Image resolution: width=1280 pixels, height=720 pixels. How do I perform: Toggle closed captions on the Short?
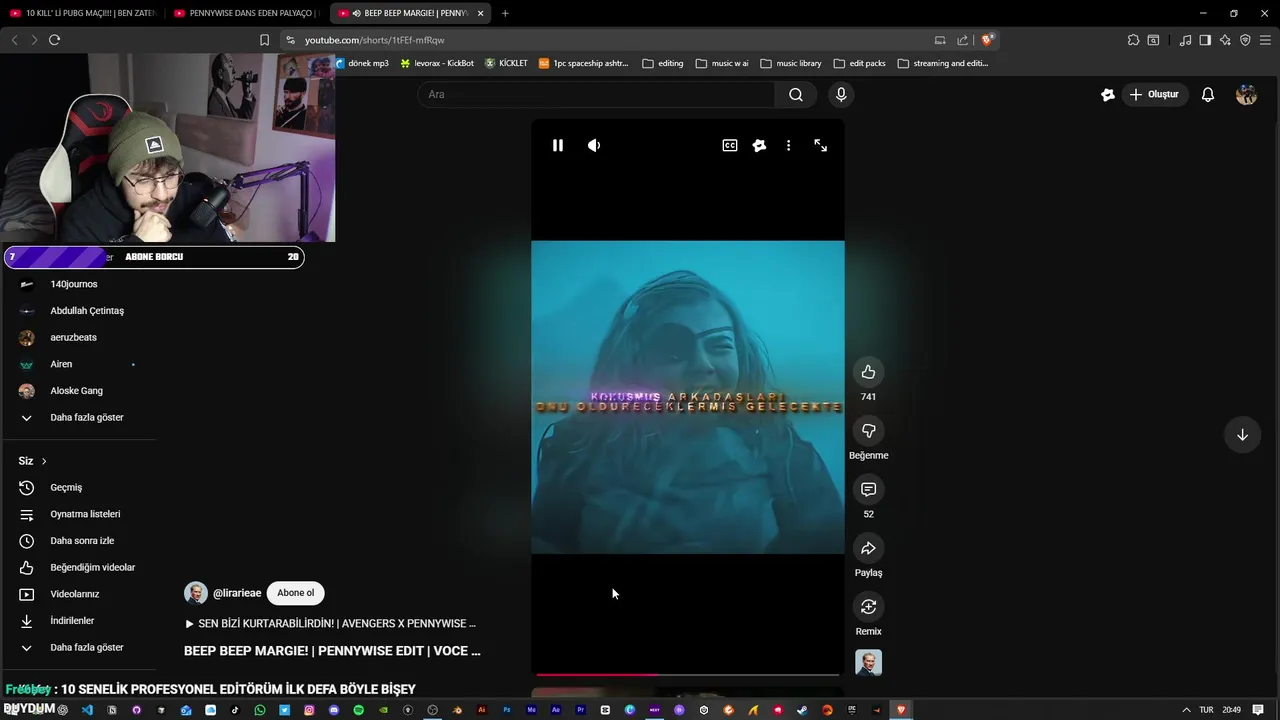(x=730, y=145)
